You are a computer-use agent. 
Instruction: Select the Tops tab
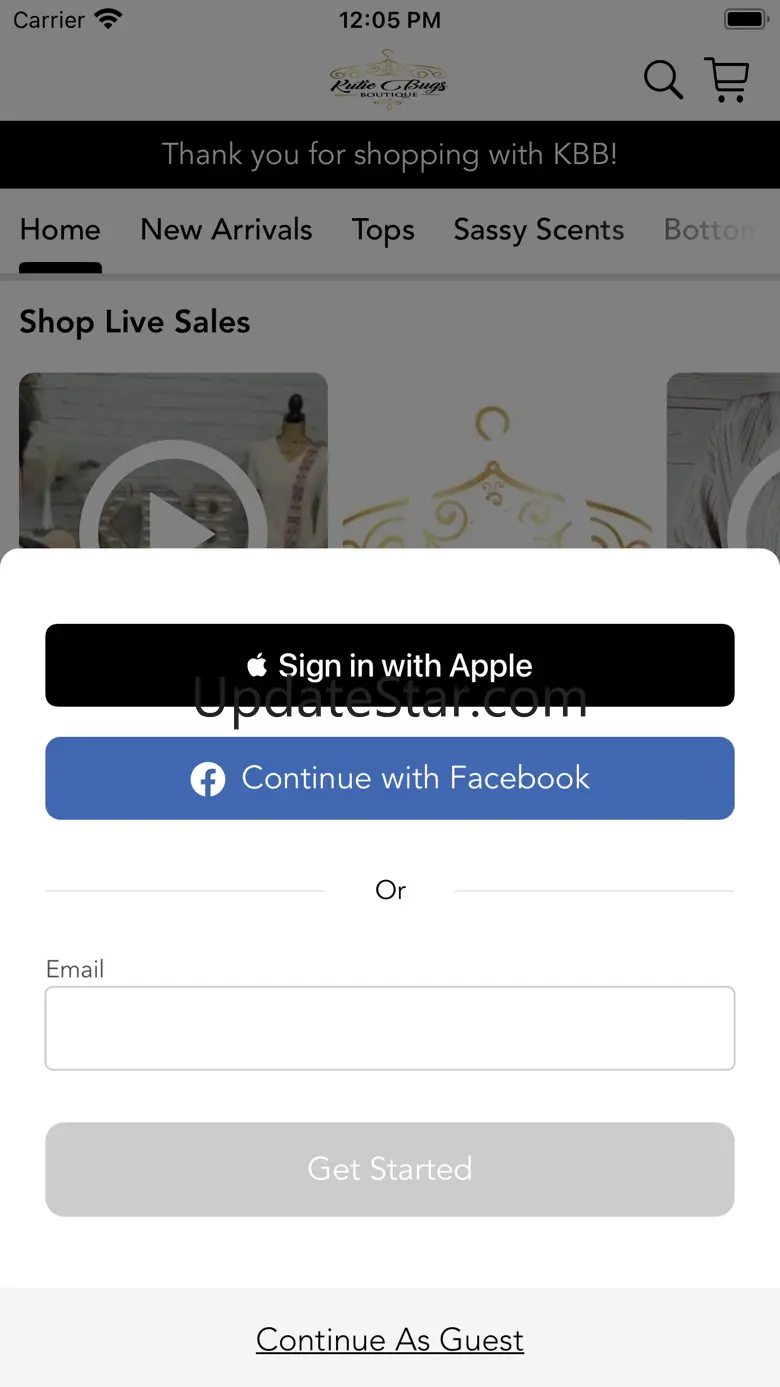[x=383, y=230]
